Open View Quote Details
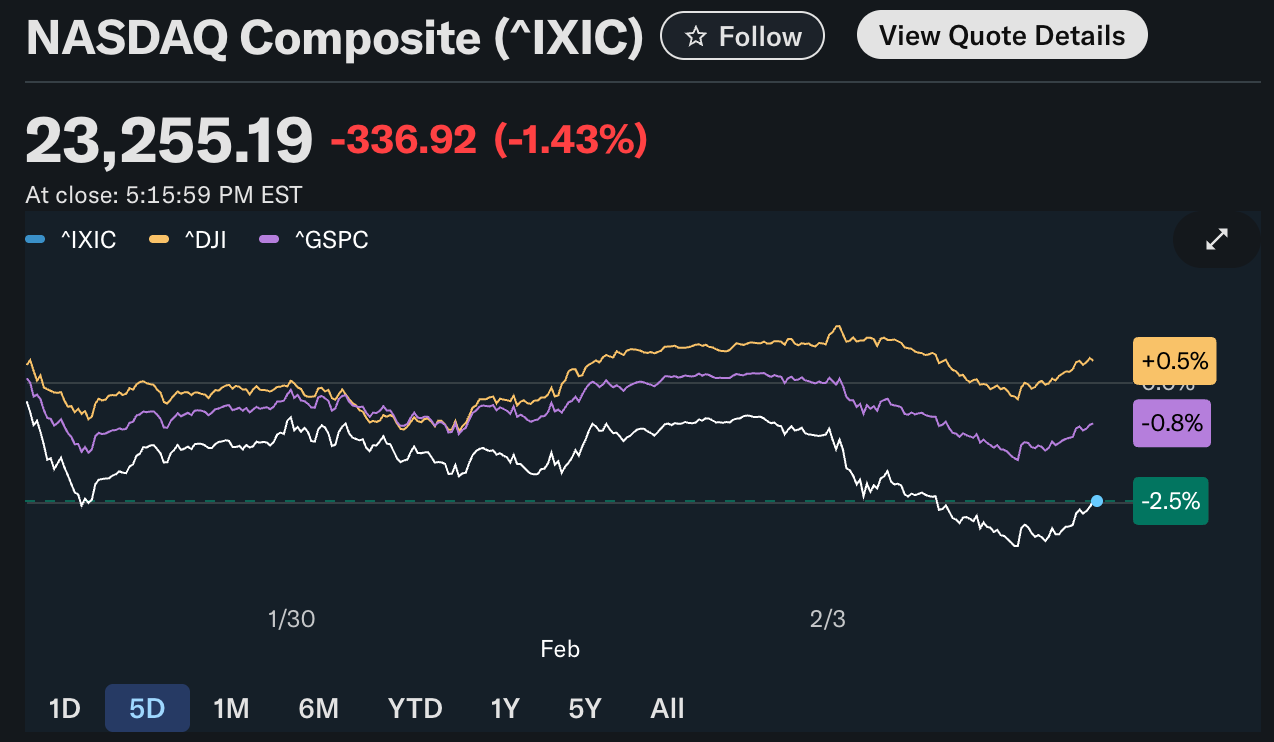This screenshot has width=1274, height=742. coord(1001,35)
